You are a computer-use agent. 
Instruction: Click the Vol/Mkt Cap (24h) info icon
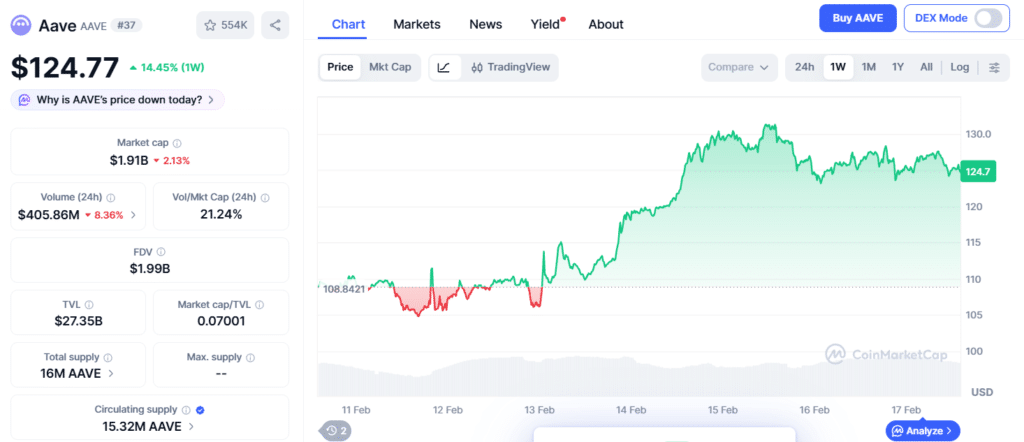tap(264, 197)
